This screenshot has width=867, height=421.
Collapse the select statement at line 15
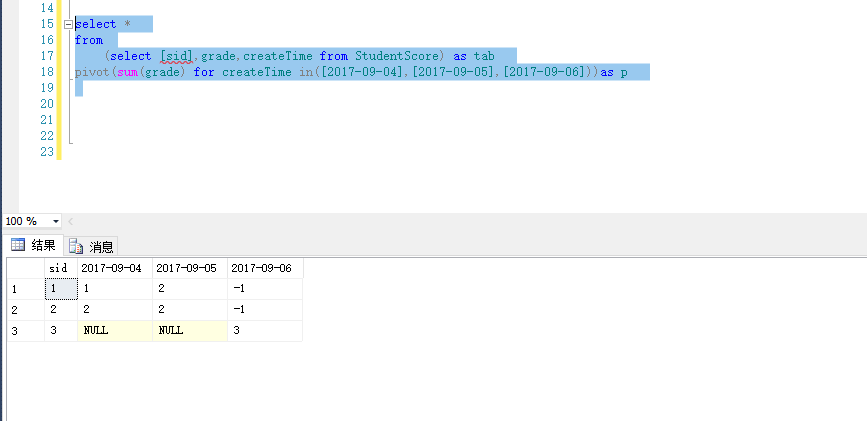coord(69,24)
